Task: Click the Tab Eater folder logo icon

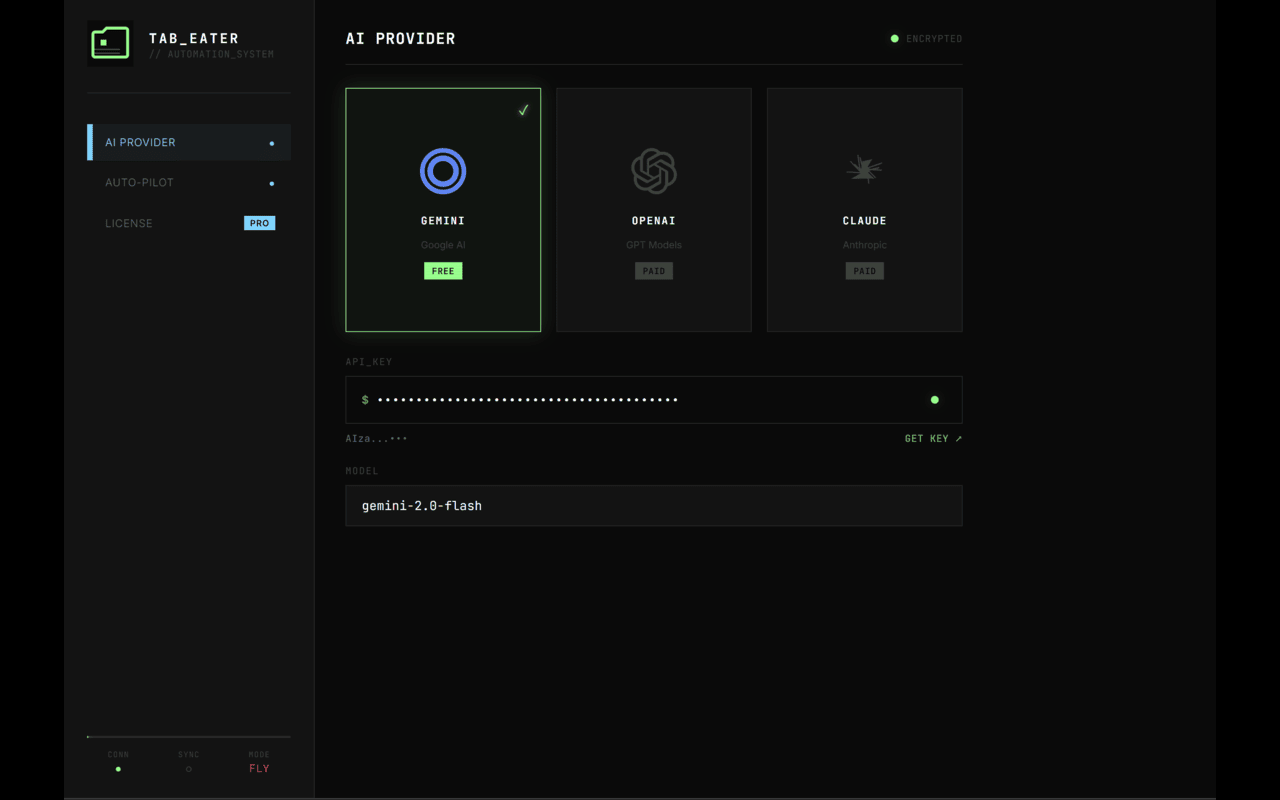Action: tap(110, 43)
